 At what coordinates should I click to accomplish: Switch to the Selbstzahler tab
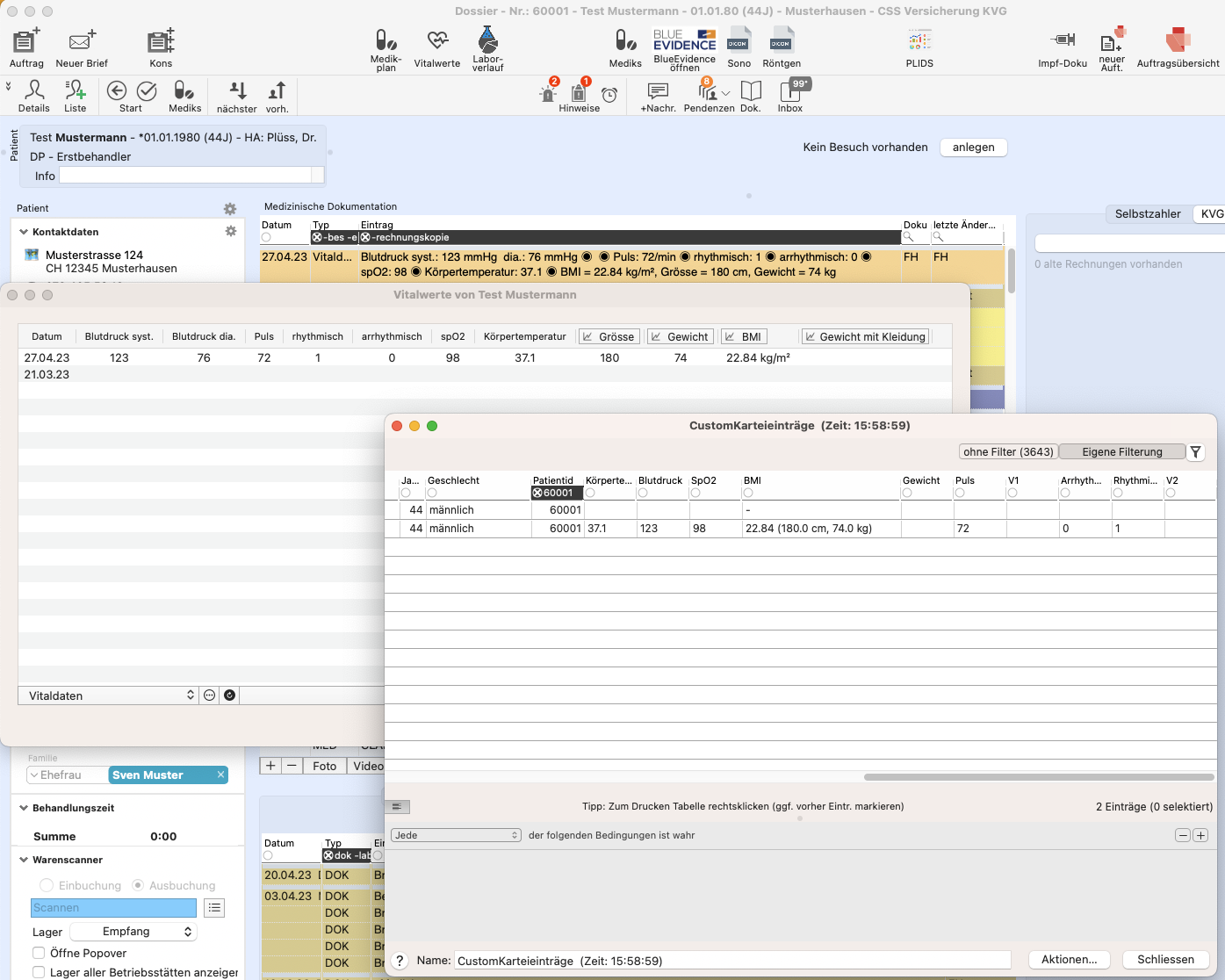[x=1148, y=213]
